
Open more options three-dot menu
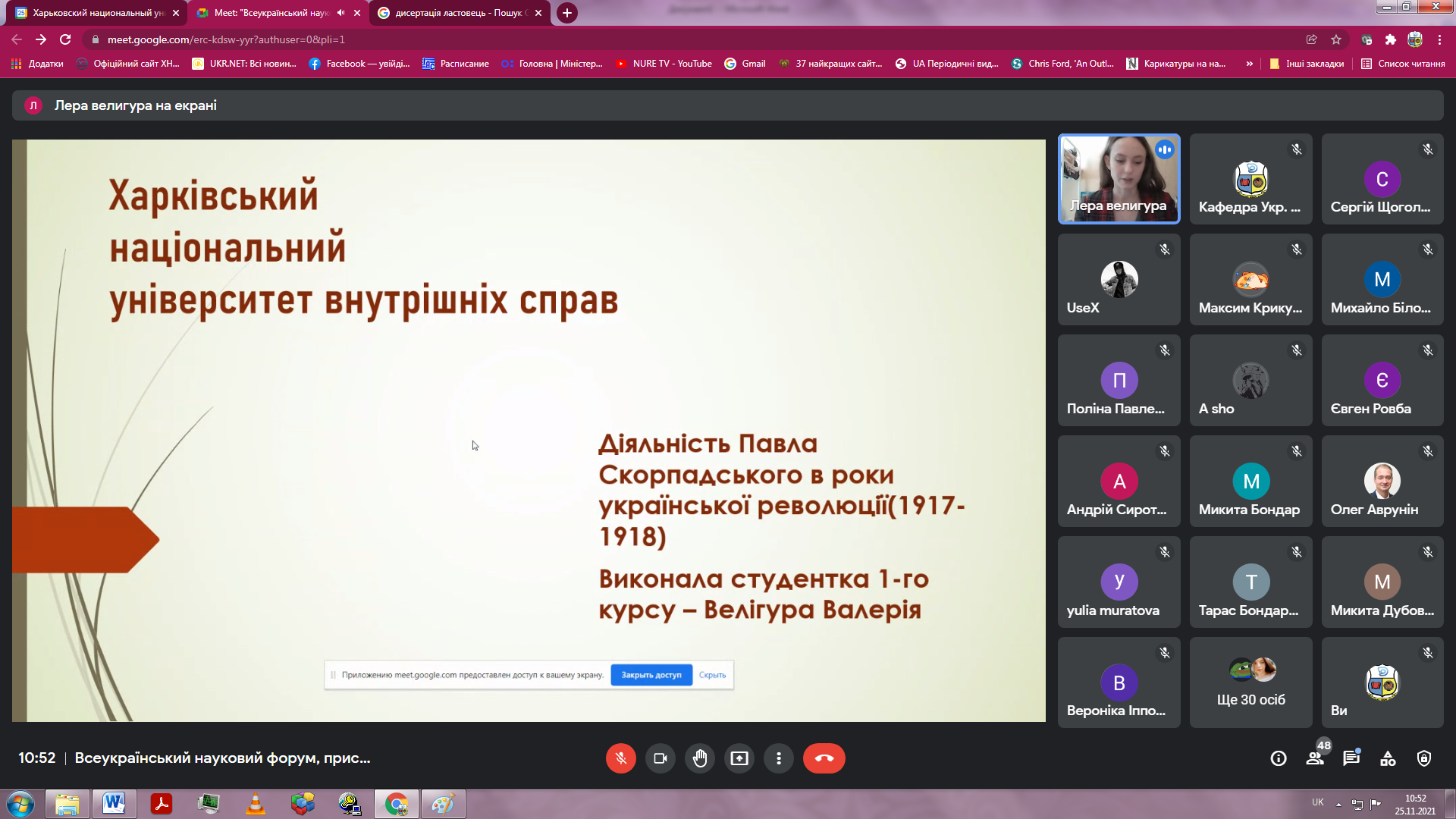tap(778, 758)
